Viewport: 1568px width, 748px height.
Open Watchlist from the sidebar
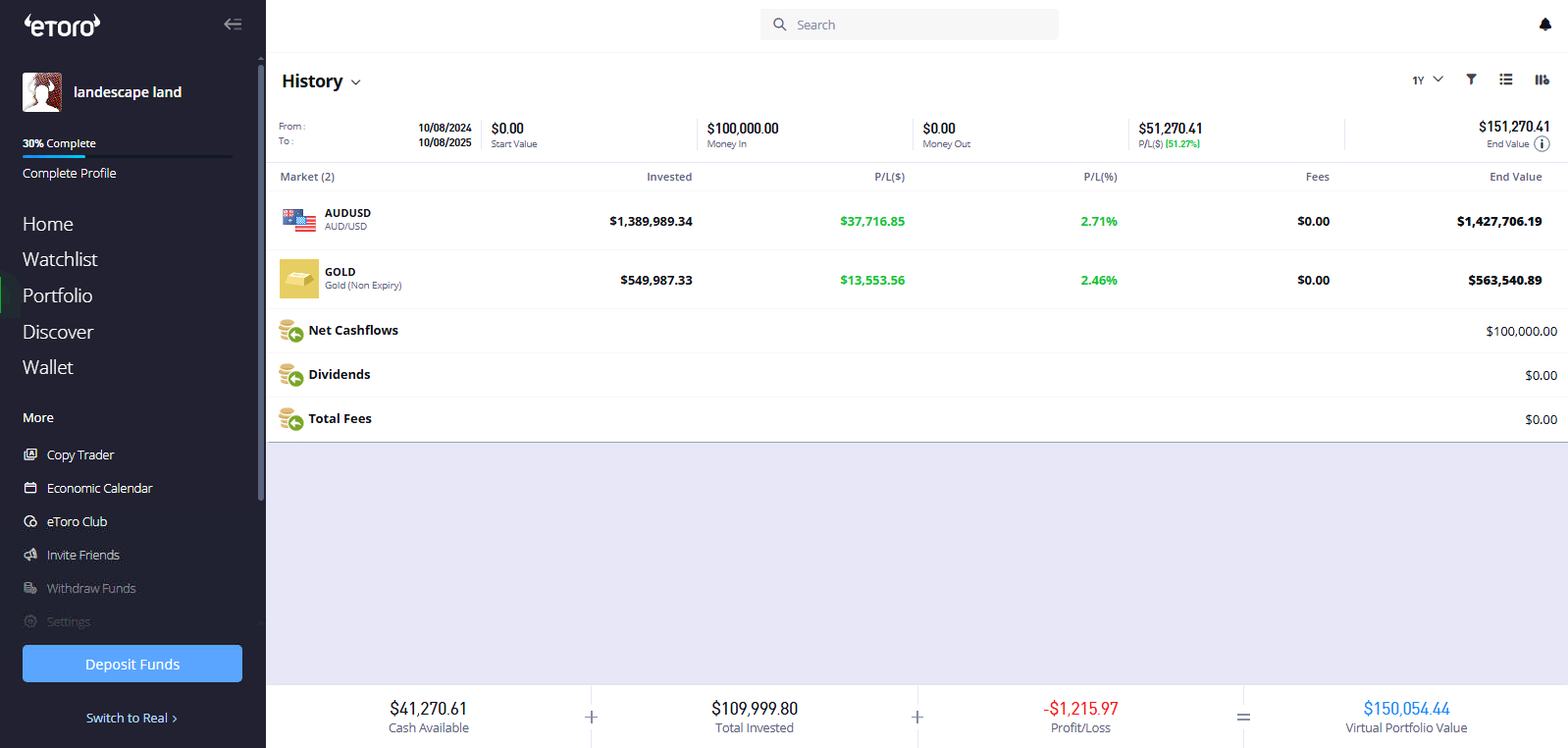click(60, 259)
